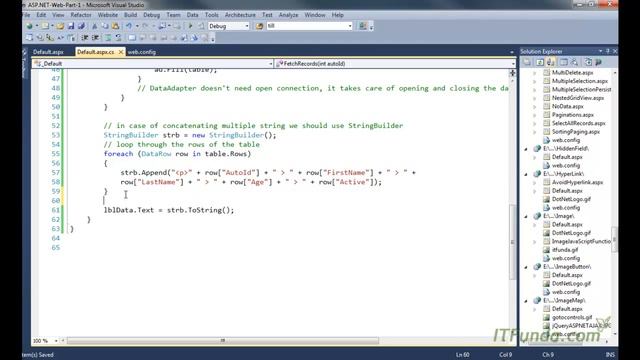The image size is (640, 360).
Task: Click the editor horizontal scrollbar thumb
Action: point(223,340)
